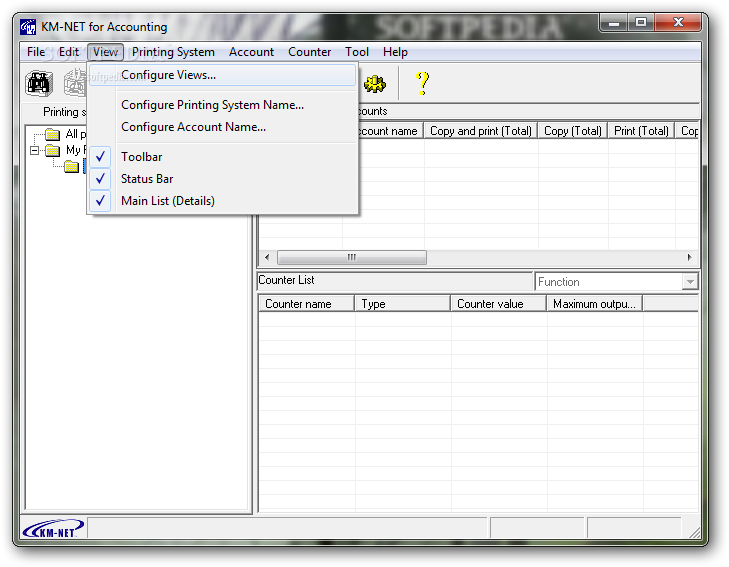This screenshot has width=729, height=567.
Task: Click the KM-NET logo in status bar
Action: 53,528
